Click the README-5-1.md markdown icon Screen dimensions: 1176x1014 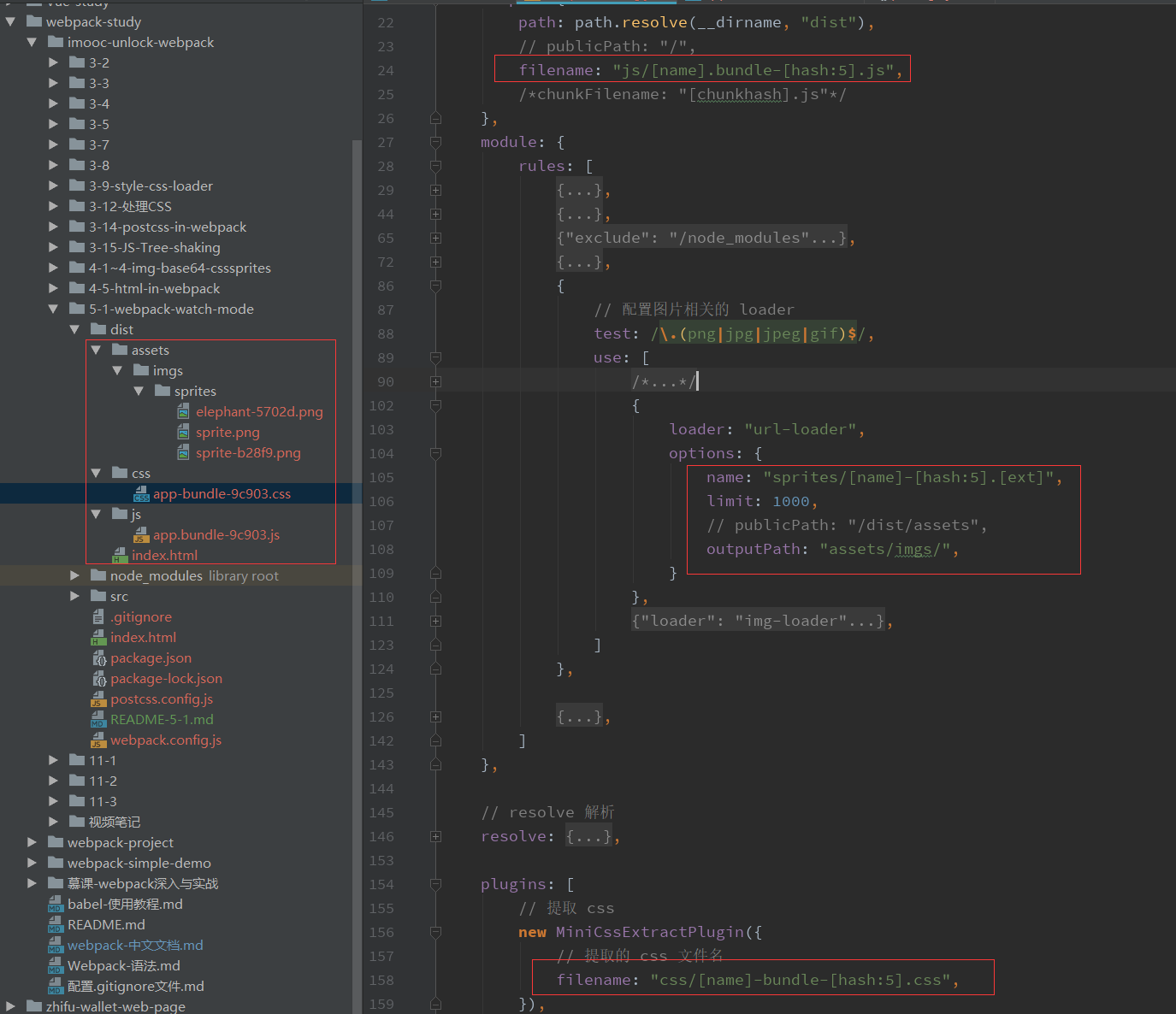(x=98, y=720)
